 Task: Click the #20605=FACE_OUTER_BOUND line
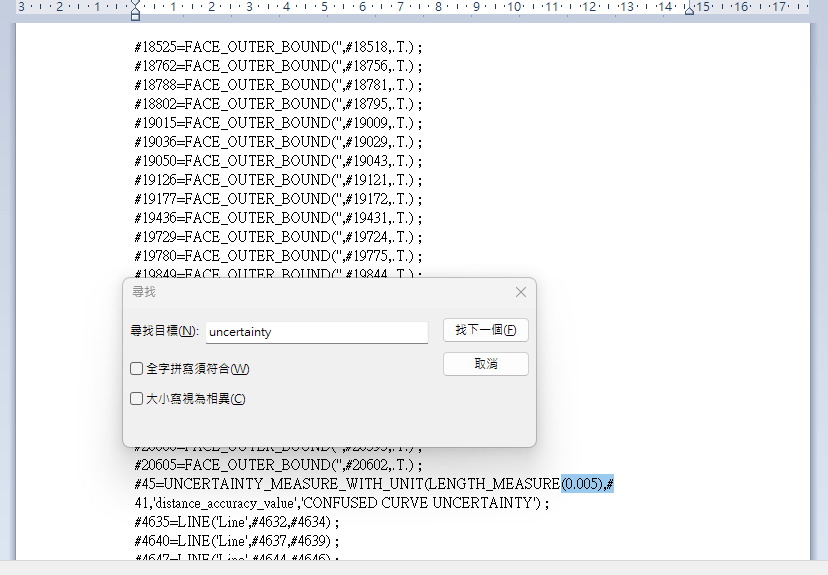[278, 465]
